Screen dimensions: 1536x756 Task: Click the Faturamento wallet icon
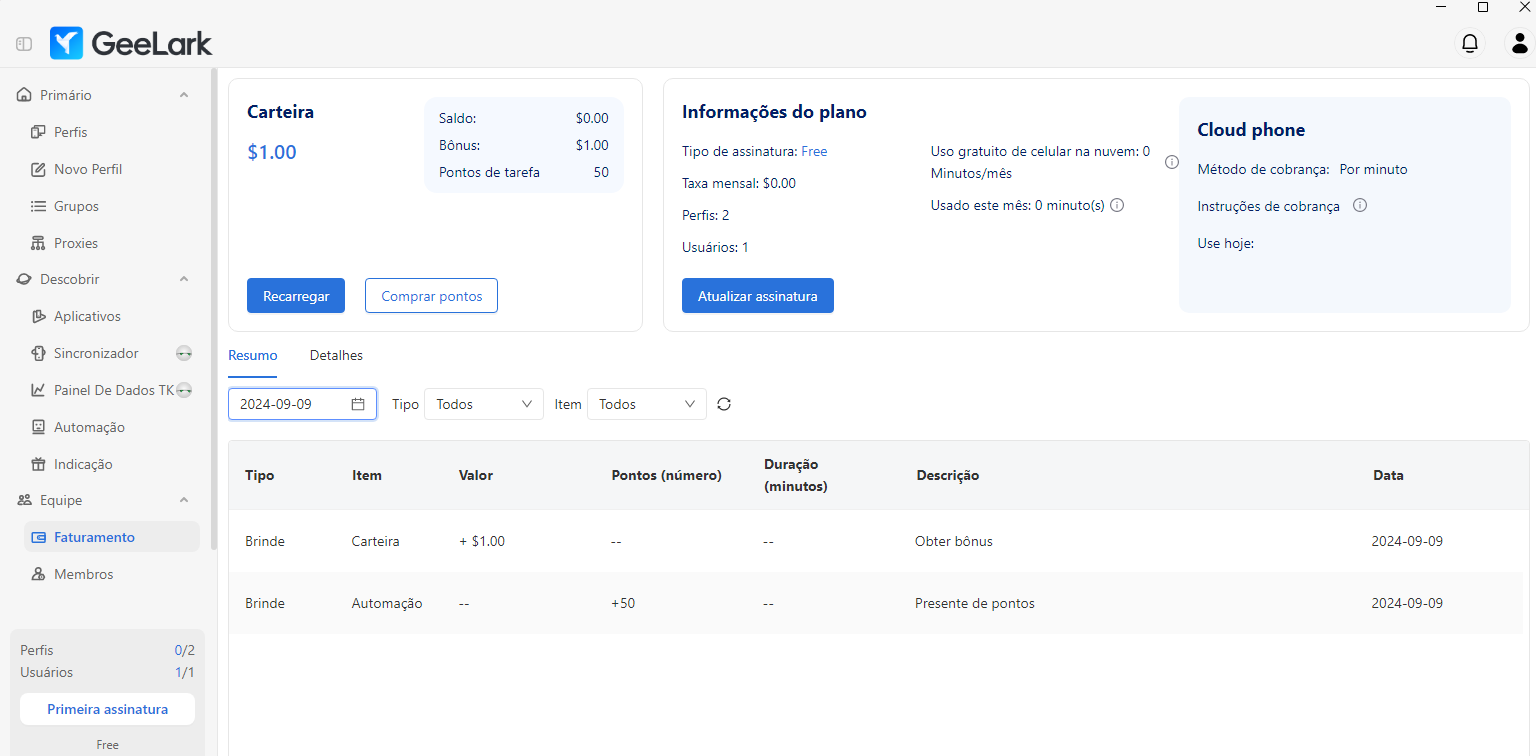tap(38, 537)
